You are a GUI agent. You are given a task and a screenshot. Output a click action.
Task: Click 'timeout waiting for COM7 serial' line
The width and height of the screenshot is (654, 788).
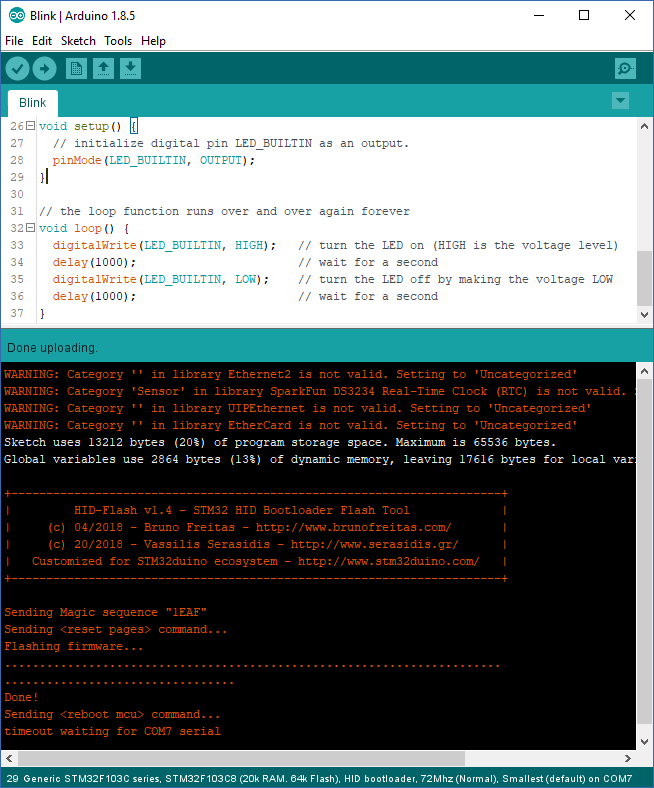[x=112, y=732]
